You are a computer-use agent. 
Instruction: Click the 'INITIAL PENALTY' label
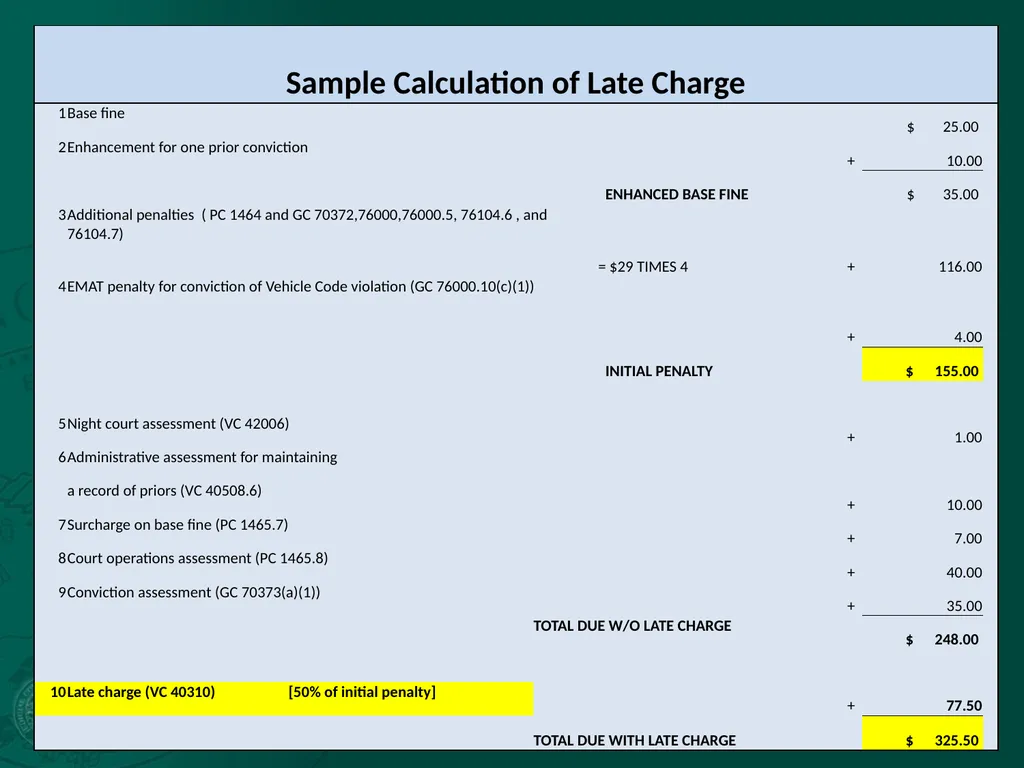(658, 371)
